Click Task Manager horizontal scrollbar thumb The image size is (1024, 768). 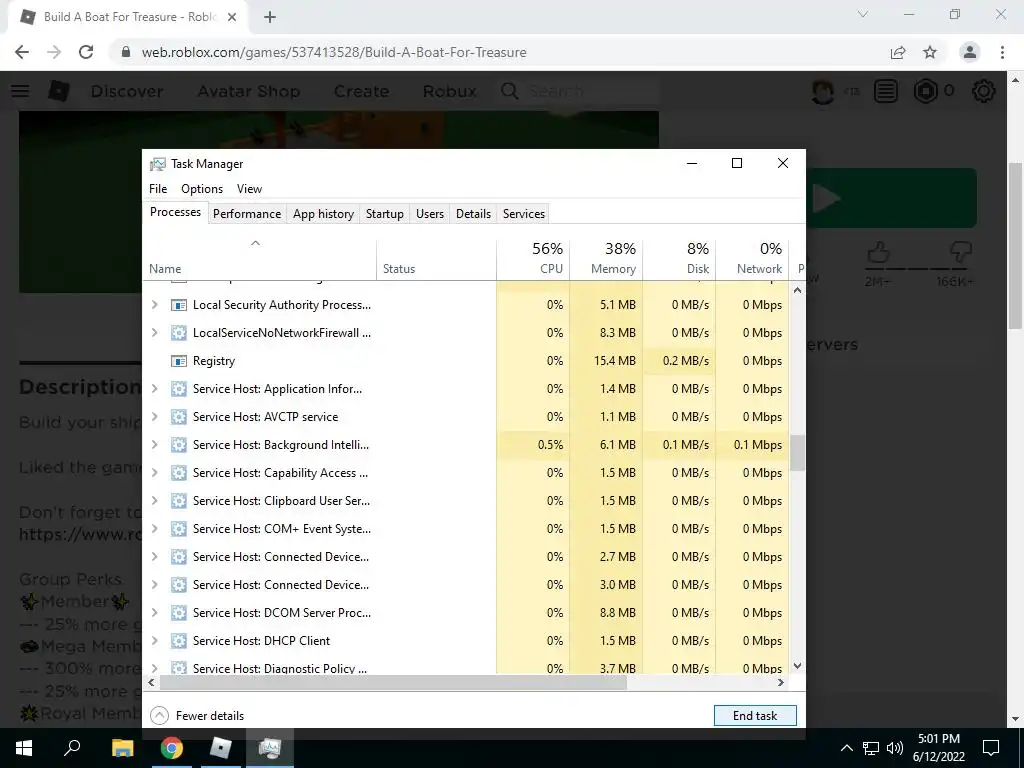(392, 682)
